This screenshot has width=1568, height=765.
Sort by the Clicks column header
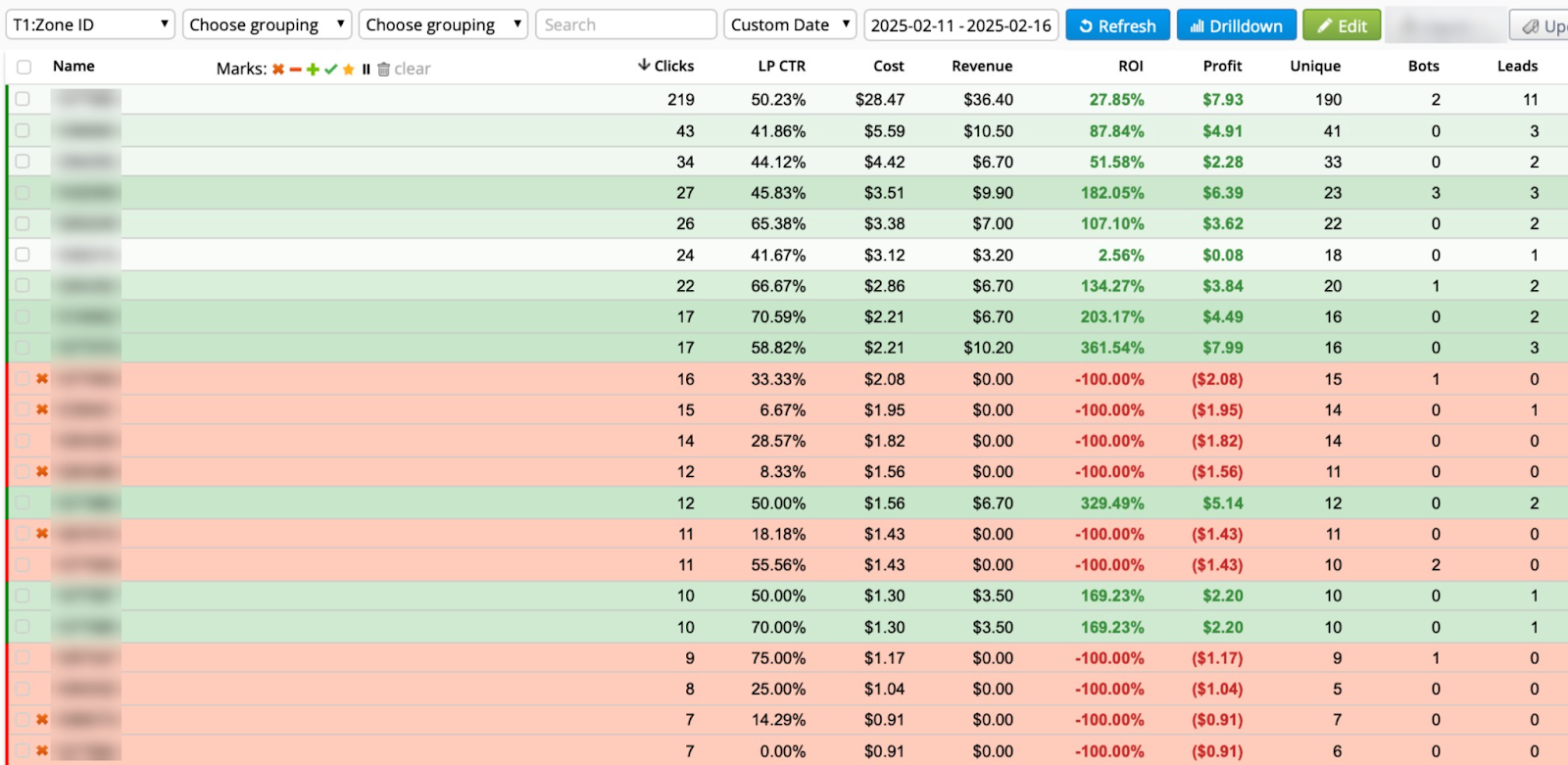(x=672, y=67)
